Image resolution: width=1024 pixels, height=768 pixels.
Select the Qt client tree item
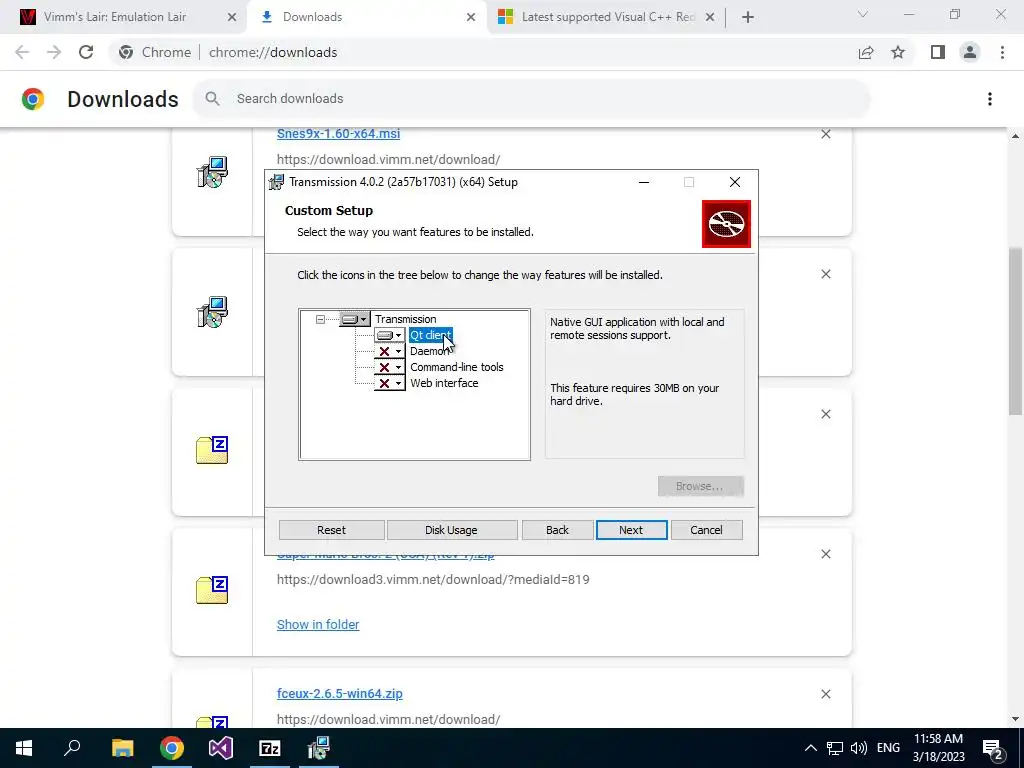(430, 335)
